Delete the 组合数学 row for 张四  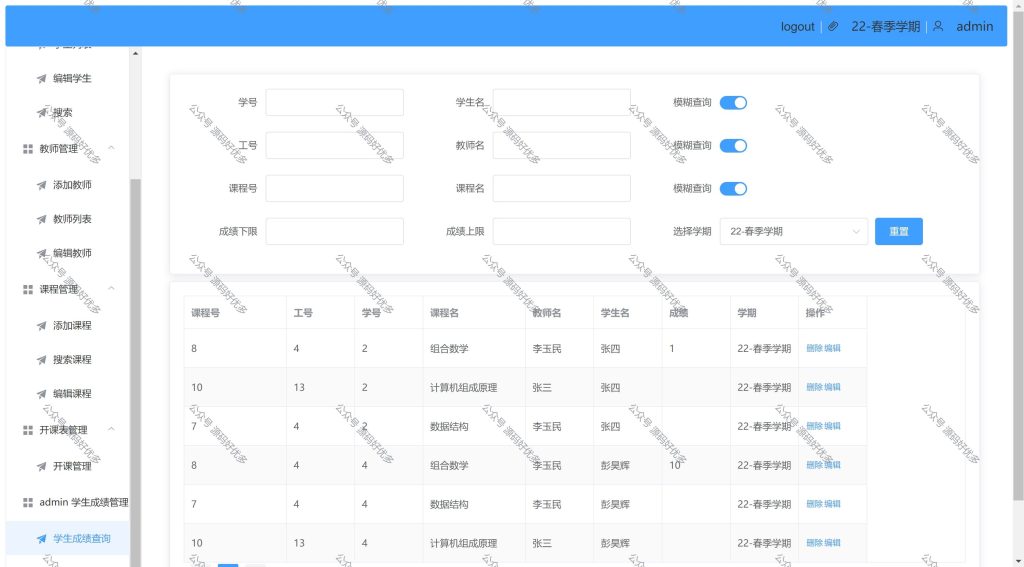tap(814, 348)
